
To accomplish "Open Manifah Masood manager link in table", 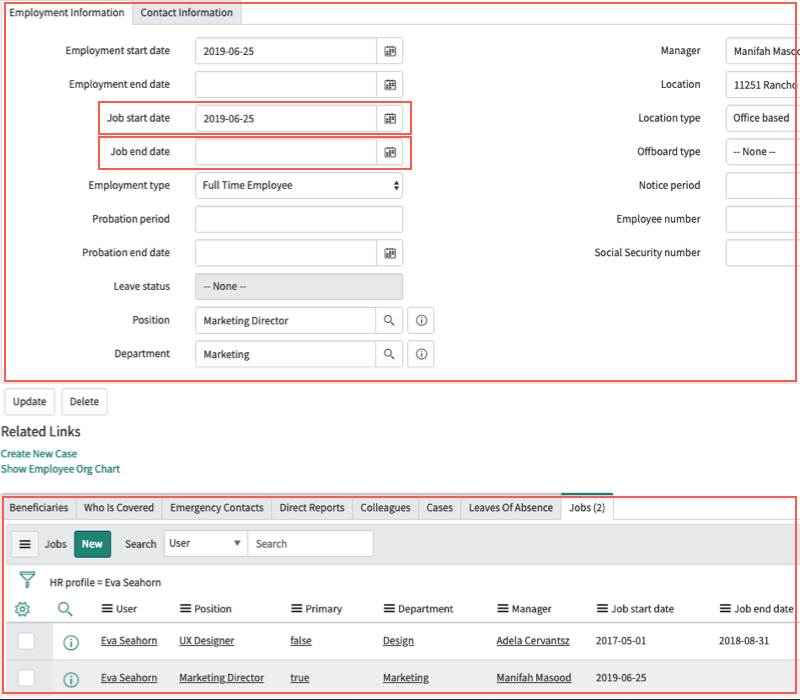I will tap(534, 678).
